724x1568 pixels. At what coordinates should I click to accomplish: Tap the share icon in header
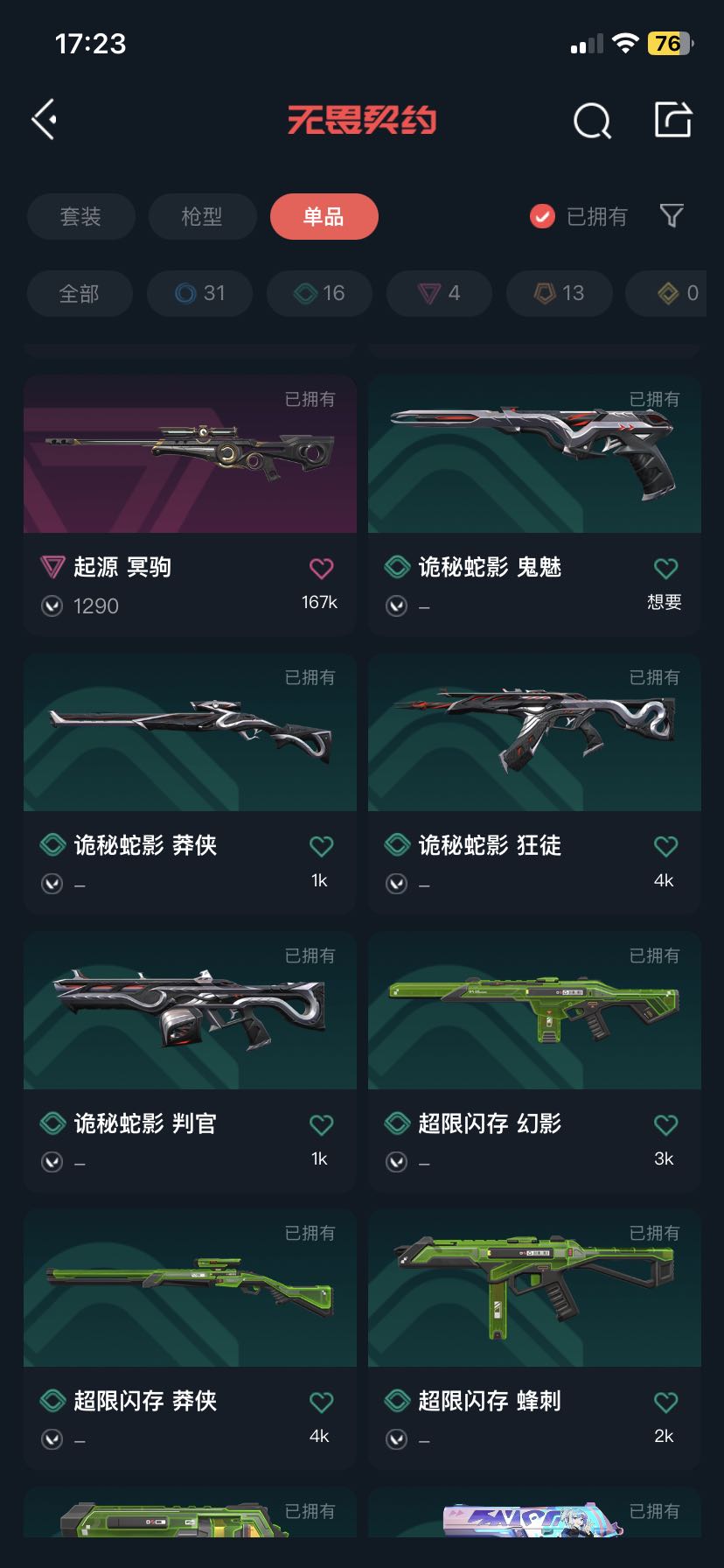(x=673, y=119)
